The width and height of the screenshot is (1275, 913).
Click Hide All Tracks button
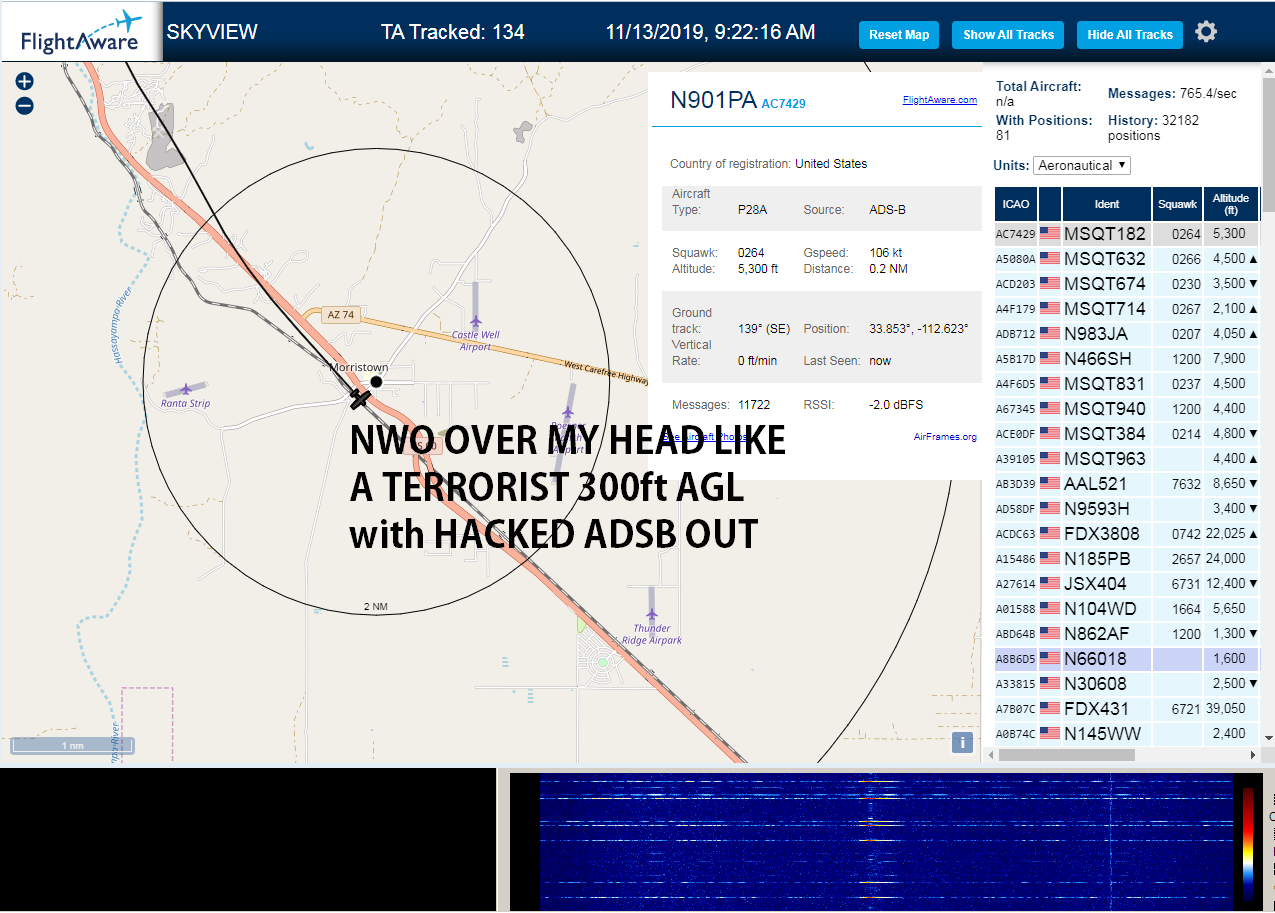1130,35
